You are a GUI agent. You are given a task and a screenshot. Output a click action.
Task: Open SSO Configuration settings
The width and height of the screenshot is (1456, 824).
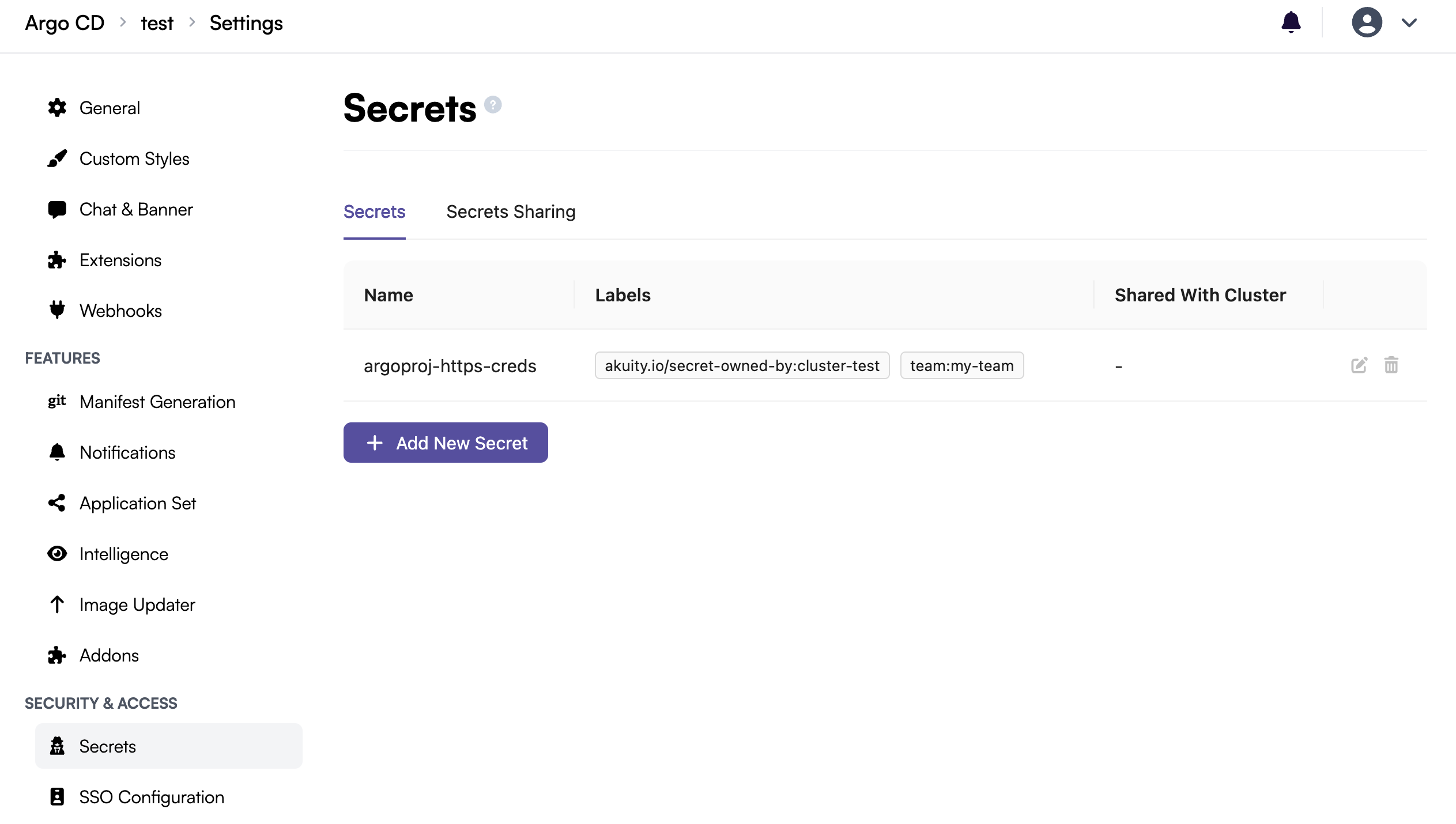click(x=152, y=797)
